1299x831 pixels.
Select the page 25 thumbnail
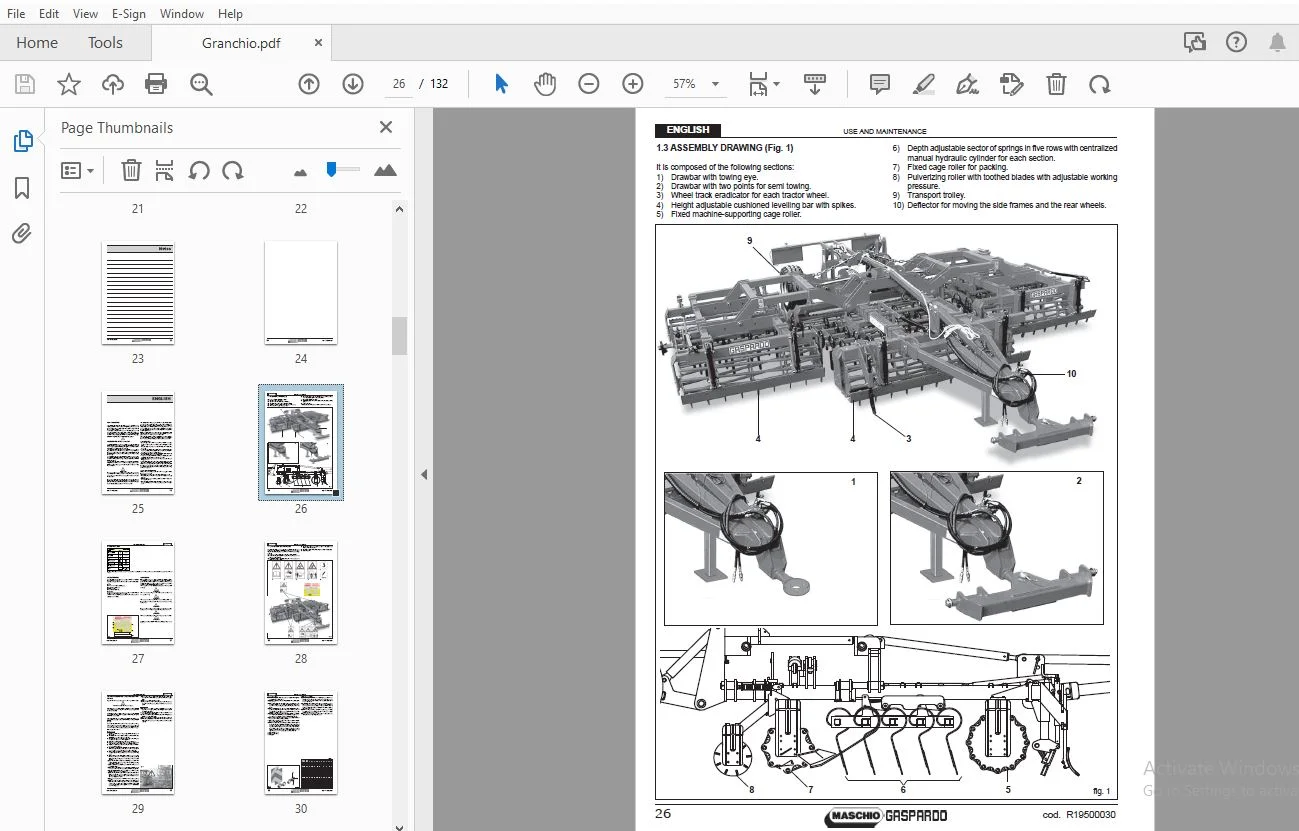(x=138, y=443)
